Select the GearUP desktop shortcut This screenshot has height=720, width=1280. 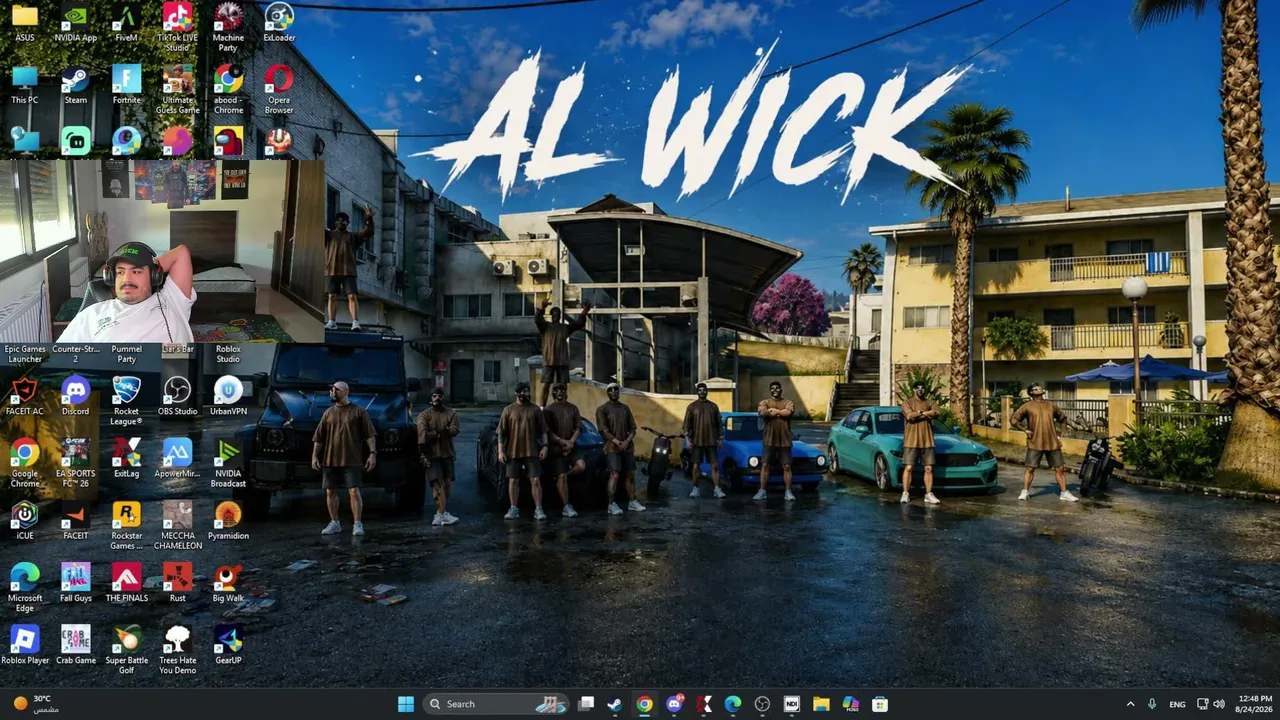228,644
